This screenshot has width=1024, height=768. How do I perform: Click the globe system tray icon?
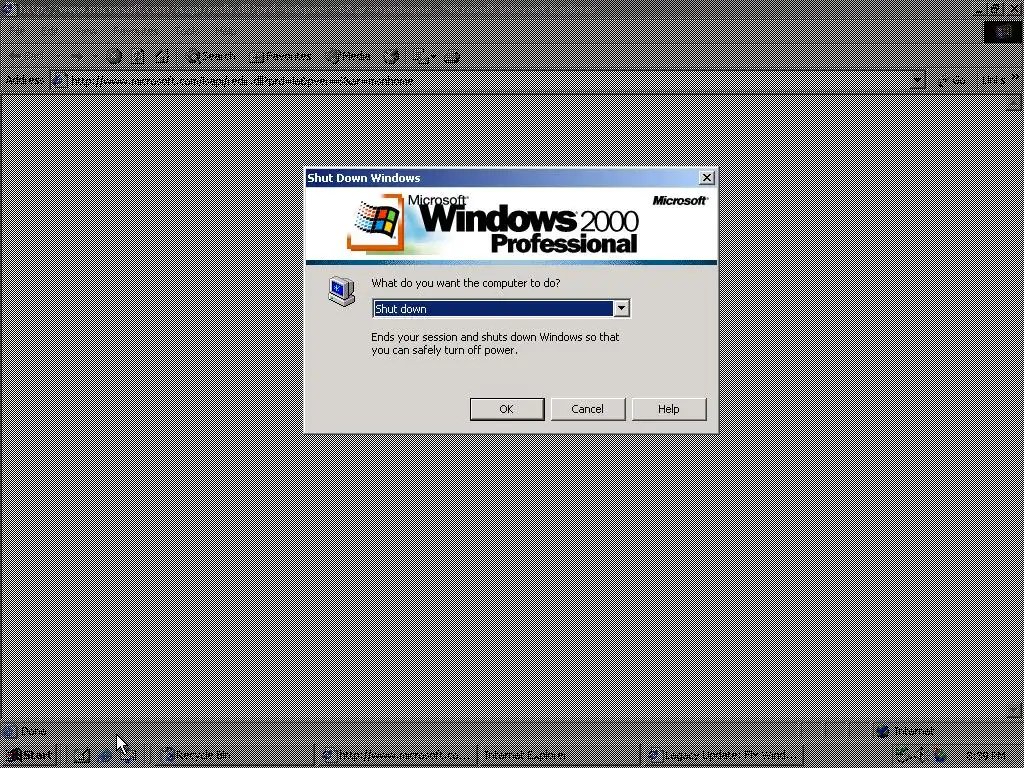coord(940,756)
